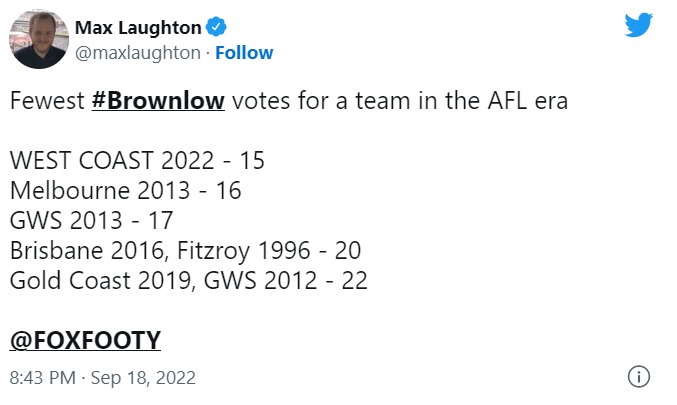
Task: Visit the @FOXFOOTY mention
Action: coord(85,341)
